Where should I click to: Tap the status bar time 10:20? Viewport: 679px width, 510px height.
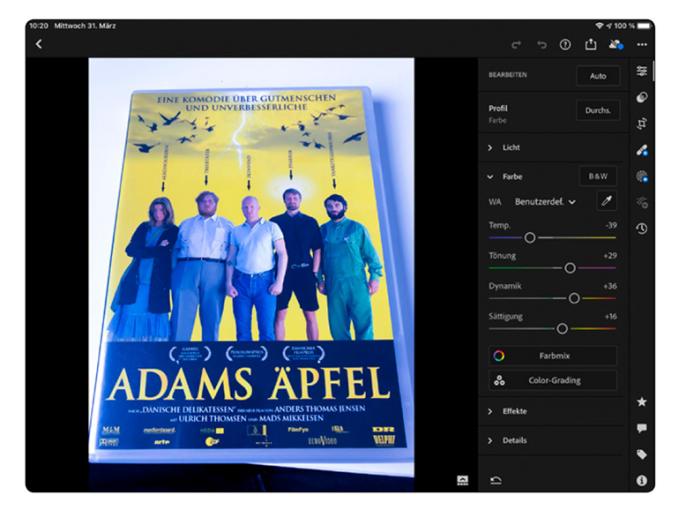pyautogui.click(x=39, y=26)
